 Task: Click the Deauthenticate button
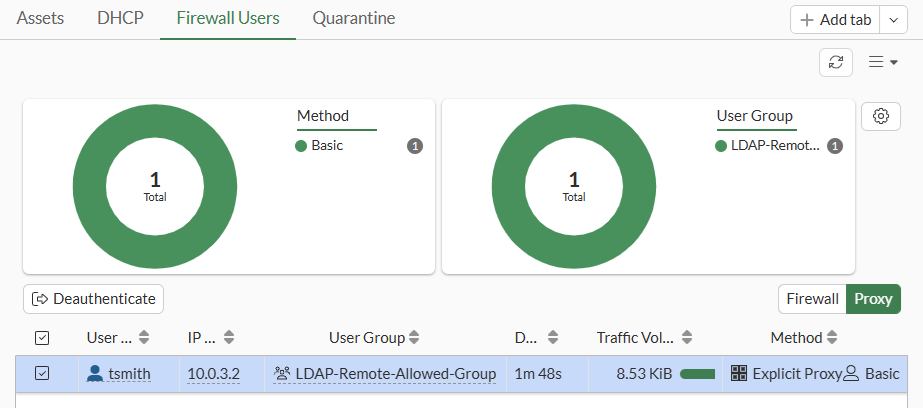pos(93,299)
